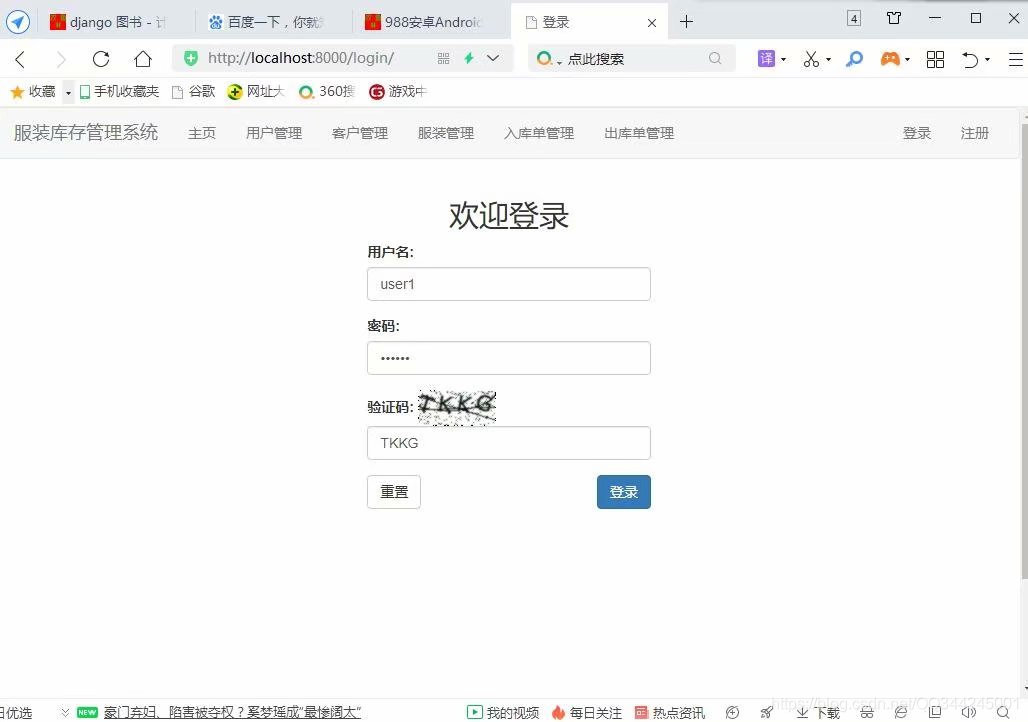1028x722 pixels.
Task: Open 入库单管理 nav item
Action: pos(539,133)
